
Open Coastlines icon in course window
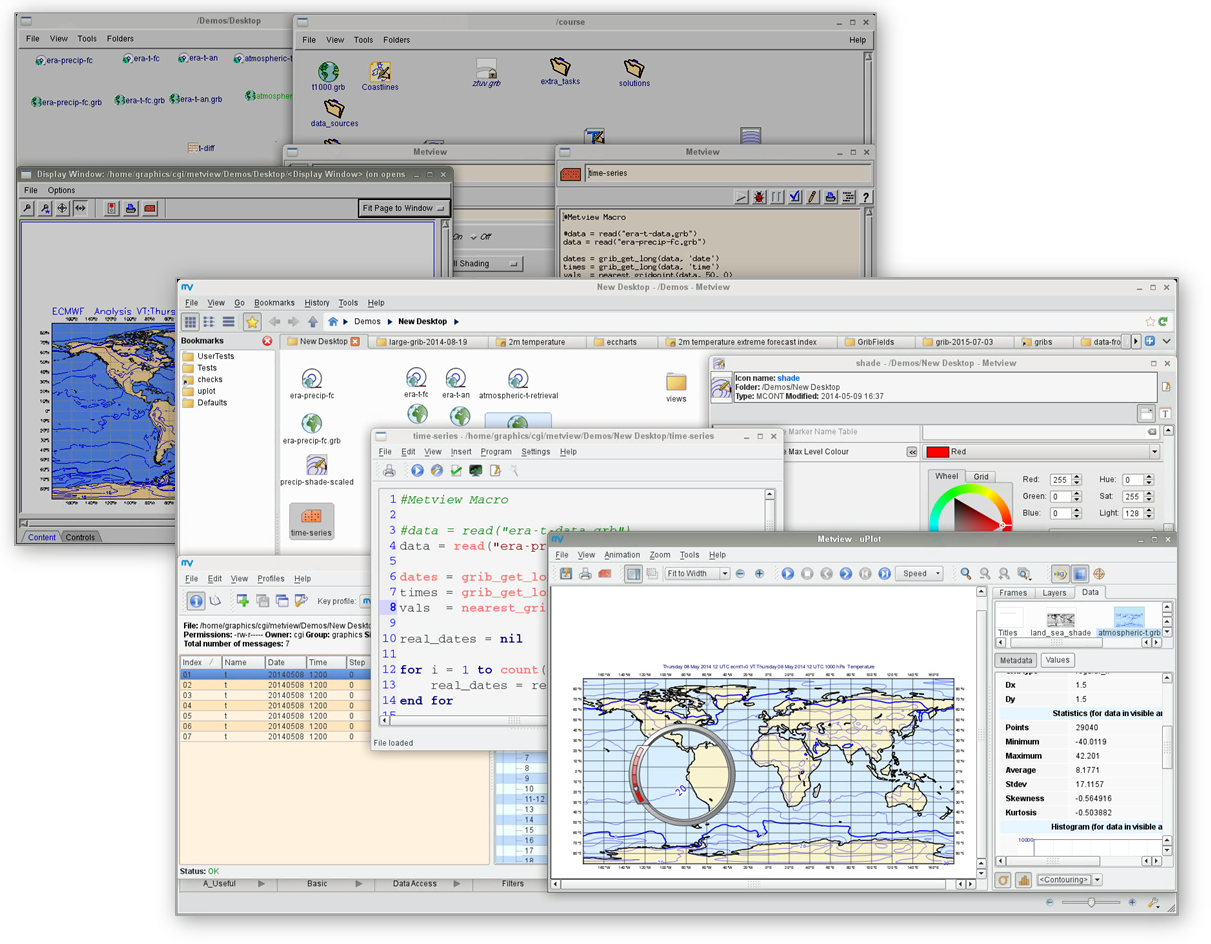[380, 76]
